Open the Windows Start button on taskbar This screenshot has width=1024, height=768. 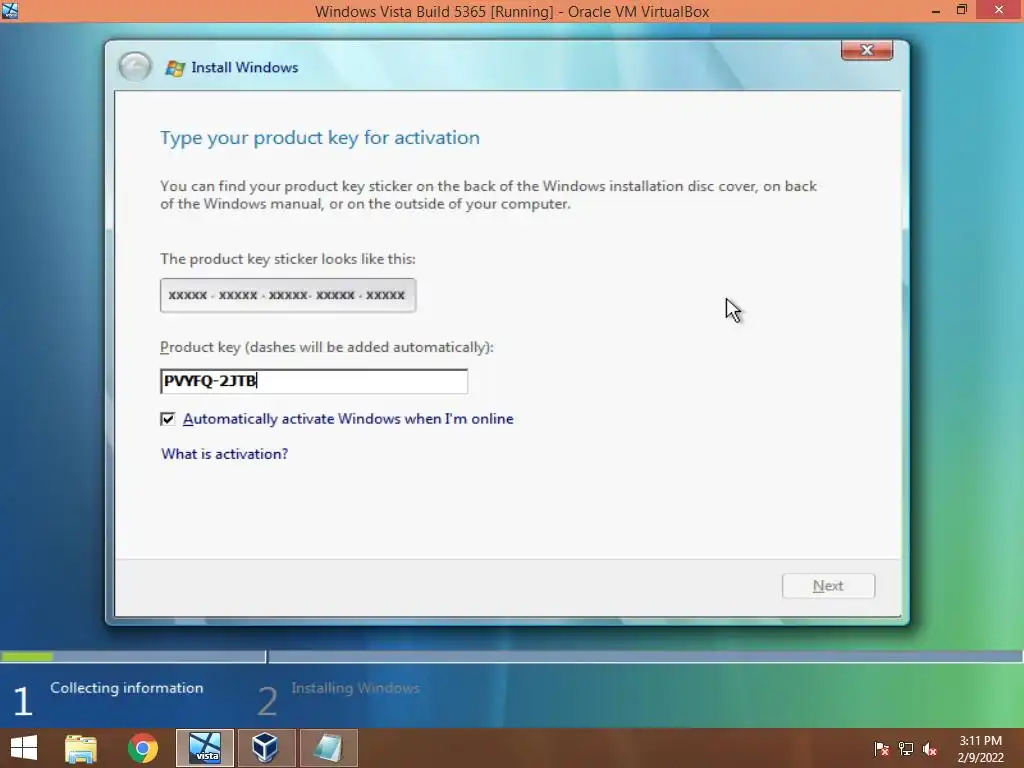click(24, 748)
